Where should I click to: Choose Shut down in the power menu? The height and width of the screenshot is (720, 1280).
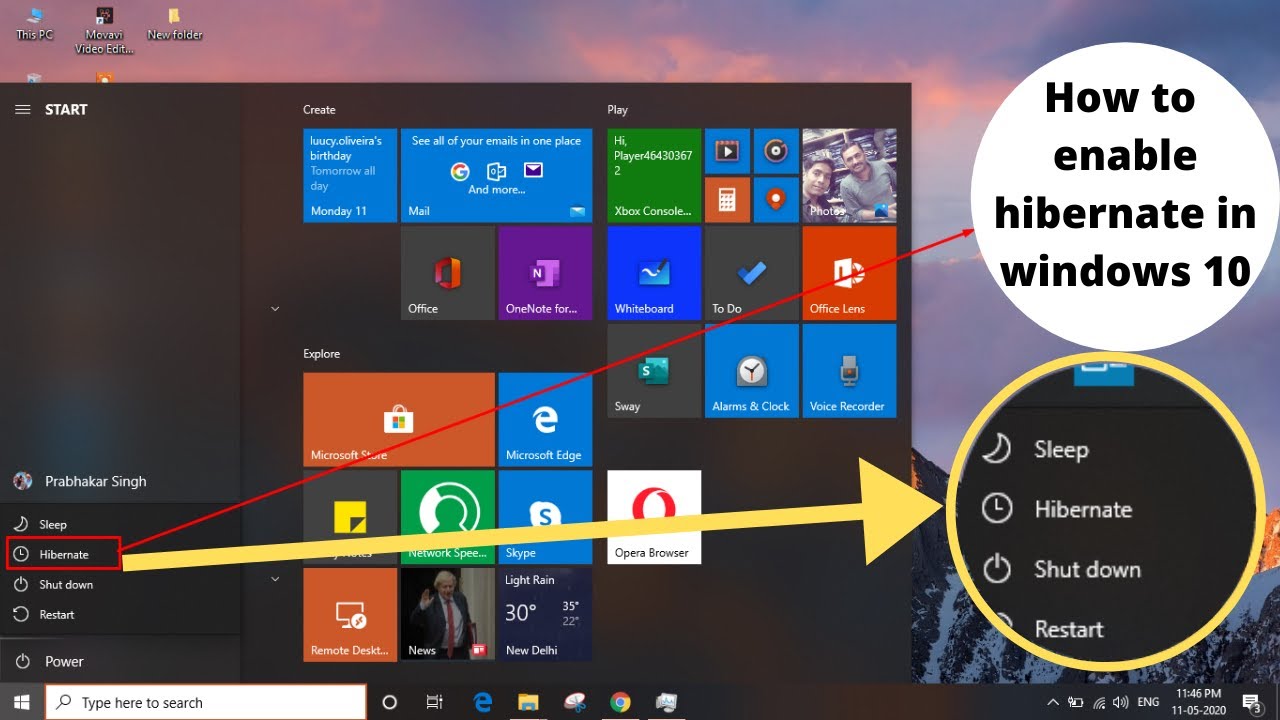[120, 584]
